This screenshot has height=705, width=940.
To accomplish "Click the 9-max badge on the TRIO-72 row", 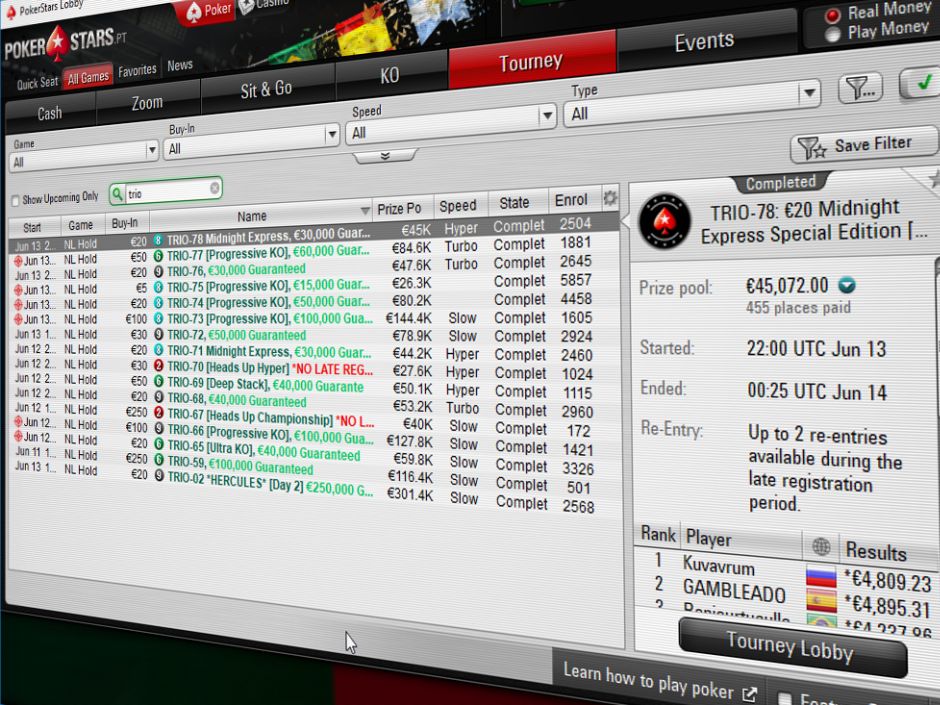I will [158, 334].
